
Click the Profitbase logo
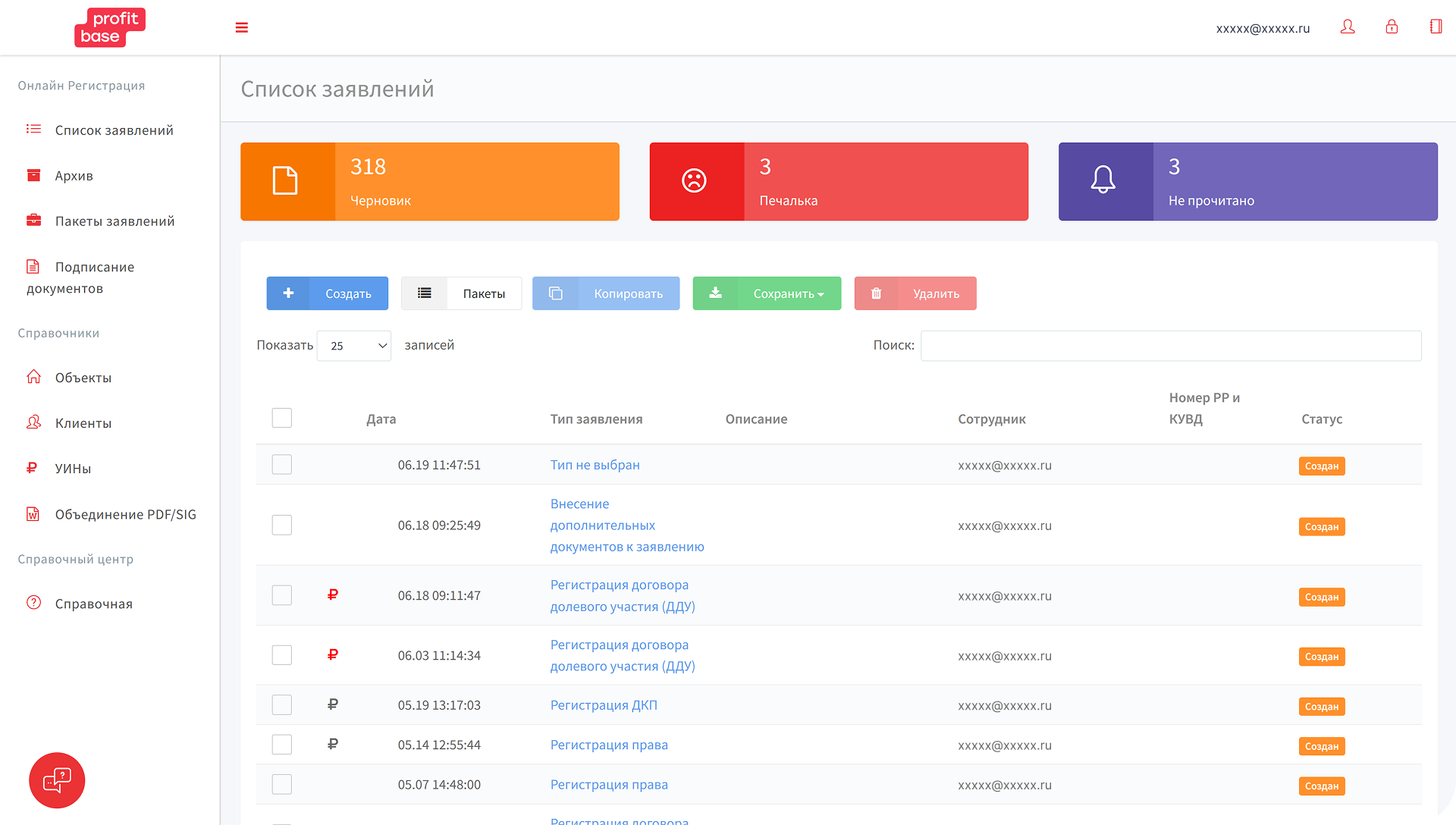point(110,27)
